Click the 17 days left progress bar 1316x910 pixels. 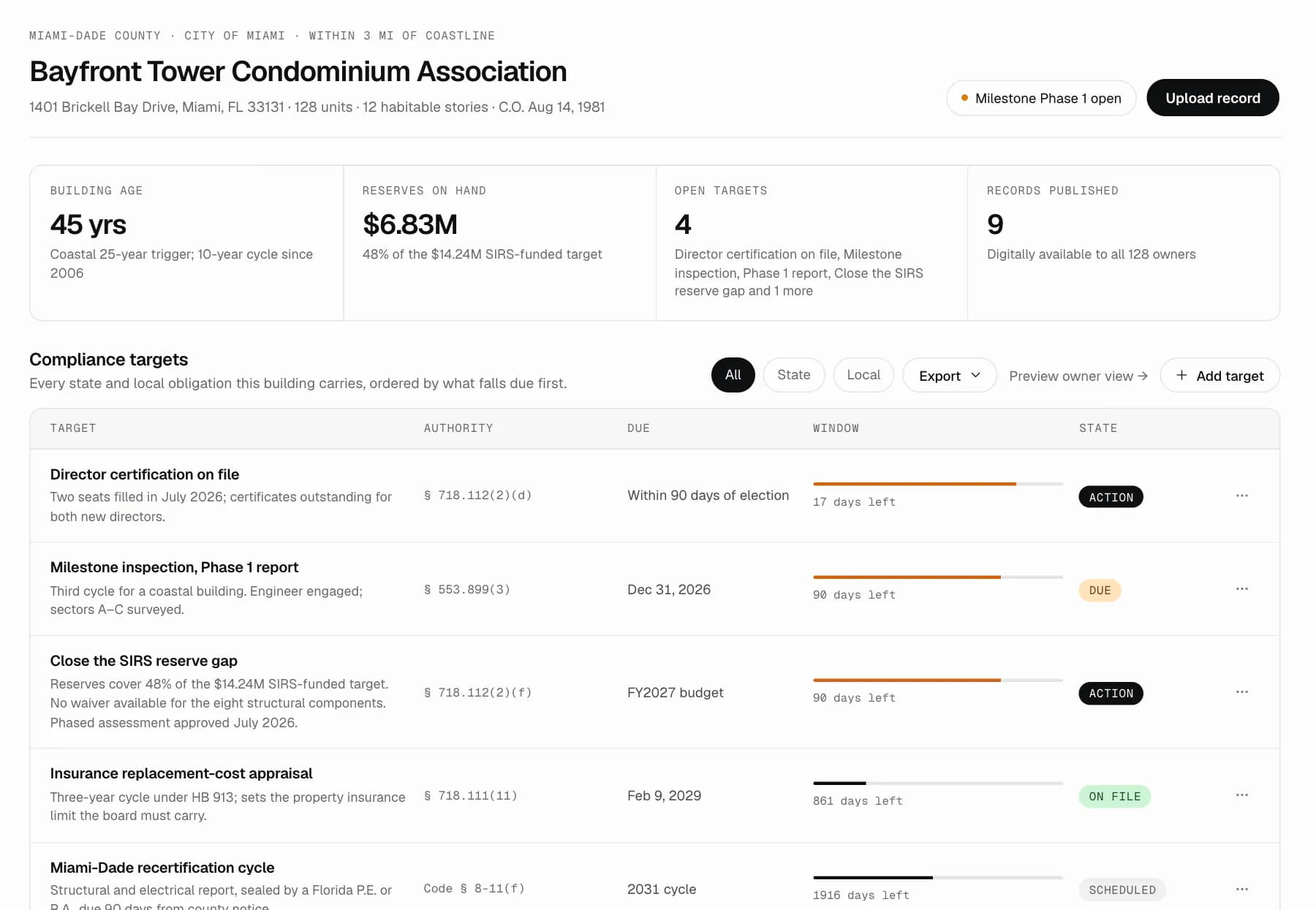937,484
